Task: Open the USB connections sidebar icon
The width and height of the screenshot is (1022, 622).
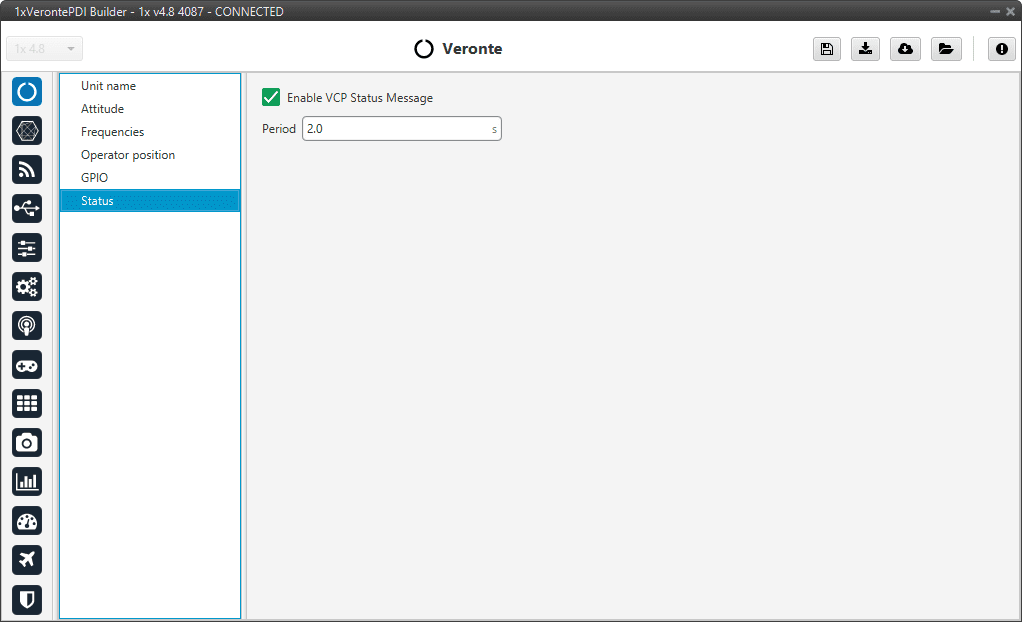Action: coord(27,209)
